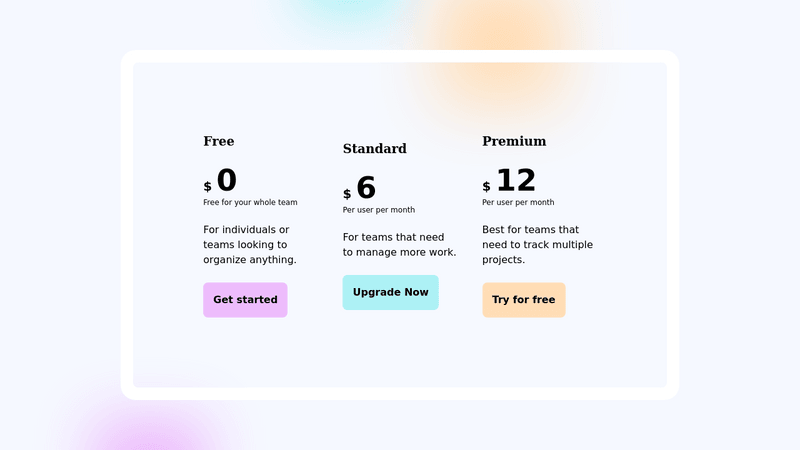Click the dollar sign beside the 12
This screenshot has width=800, height=450.
(x=486, y=187)
